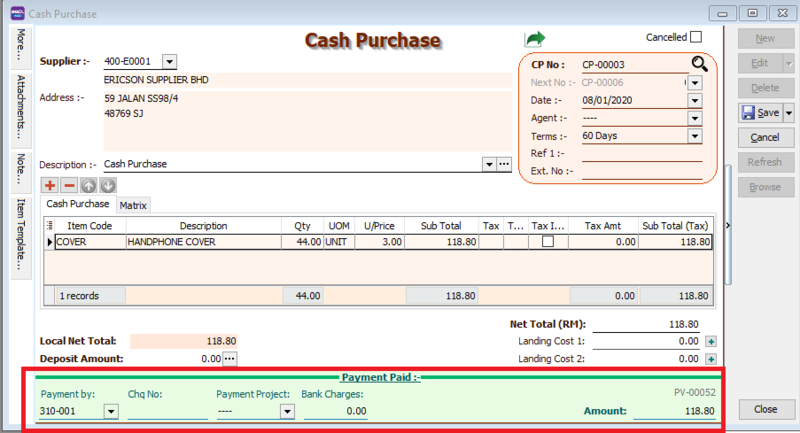The image size is (800, 433).
Task: Open the Attachments side tab
Action: (20, 104)
